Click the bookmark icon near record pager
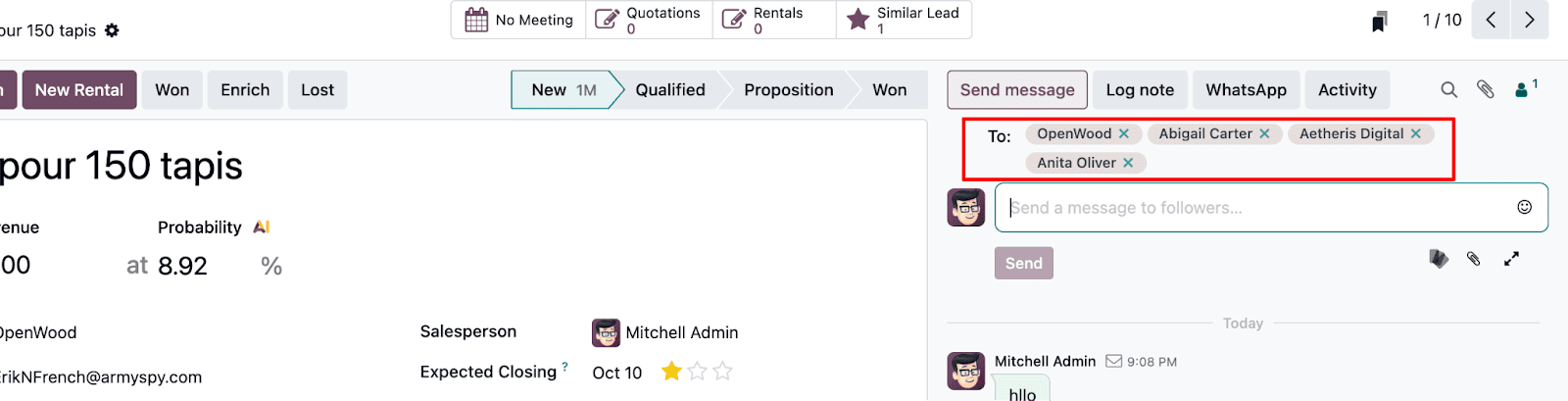The width and height of the screenshot is (1568, 401). (x=1380, y=22)
